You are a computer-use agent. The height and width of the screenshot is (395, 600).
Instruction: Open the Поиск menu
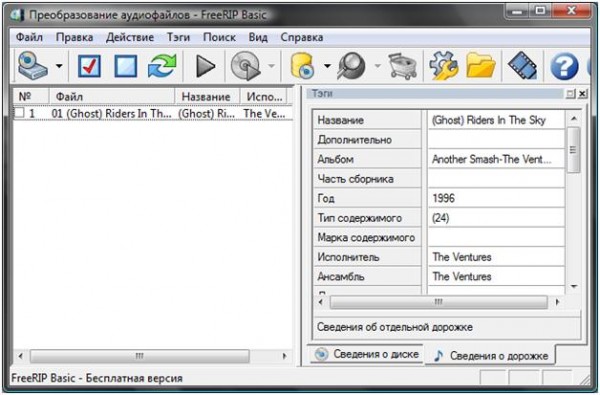click(219, 37)
